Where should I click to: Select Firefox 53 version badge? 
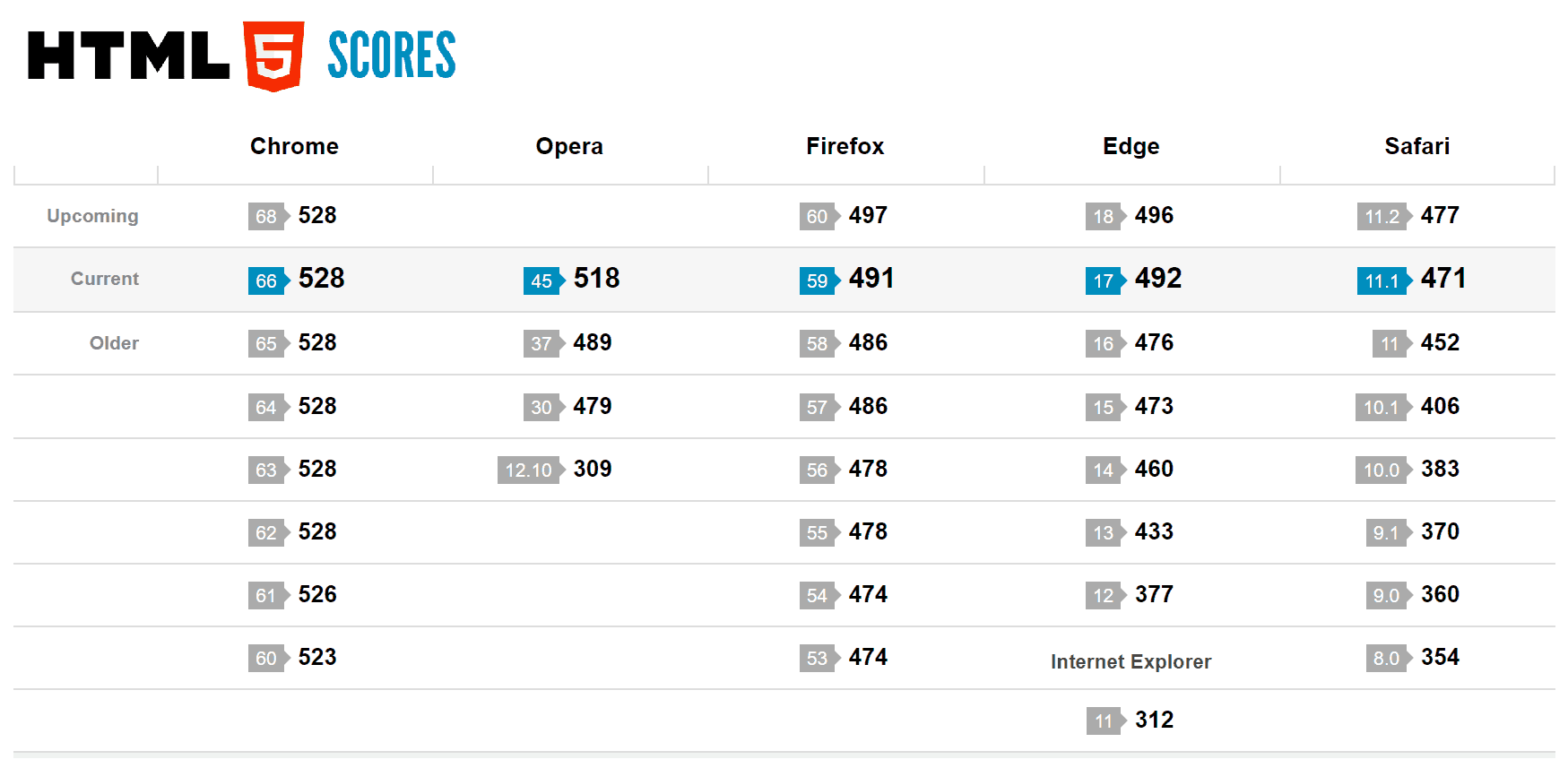tap(819, 658)
